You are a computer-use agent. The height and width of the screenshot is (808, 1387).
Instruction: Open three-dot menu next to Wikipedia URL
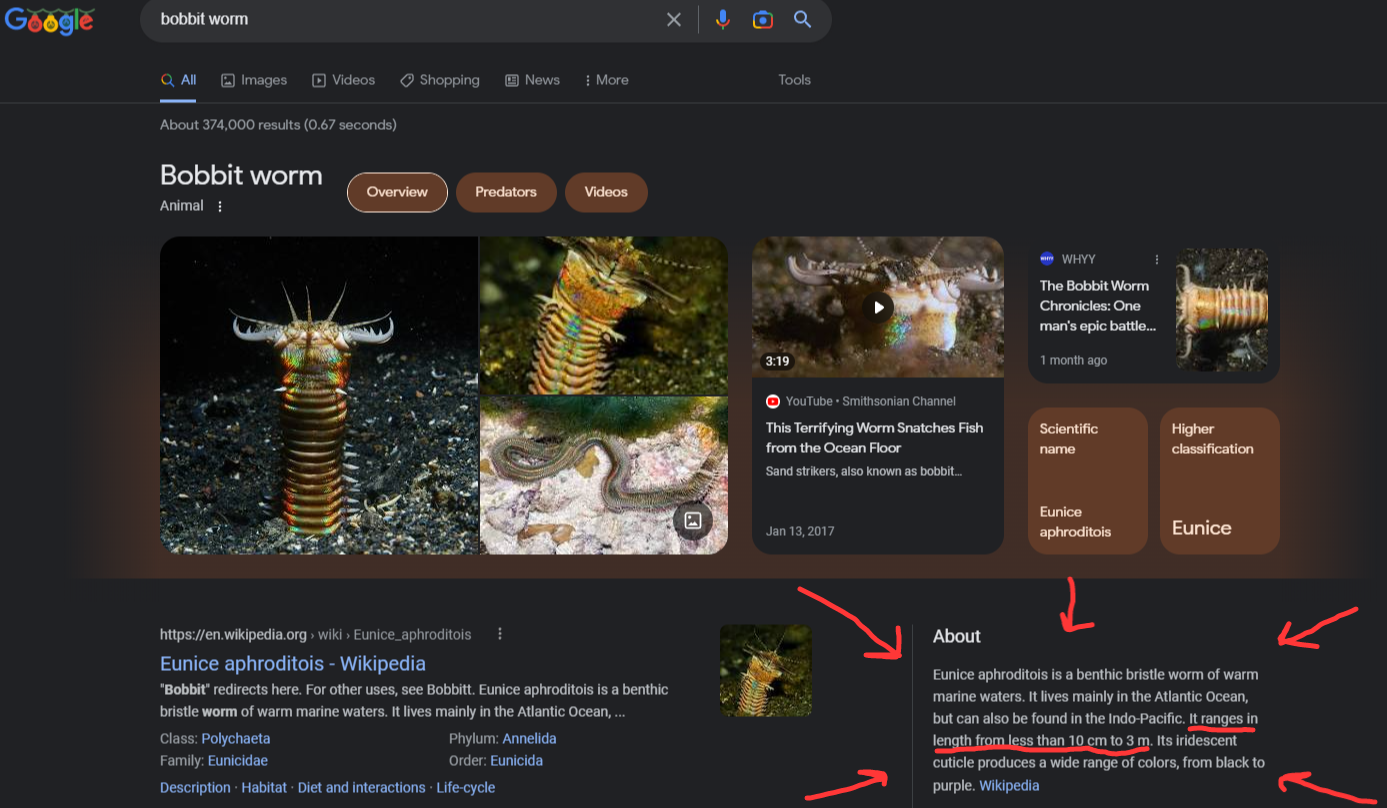500,634
